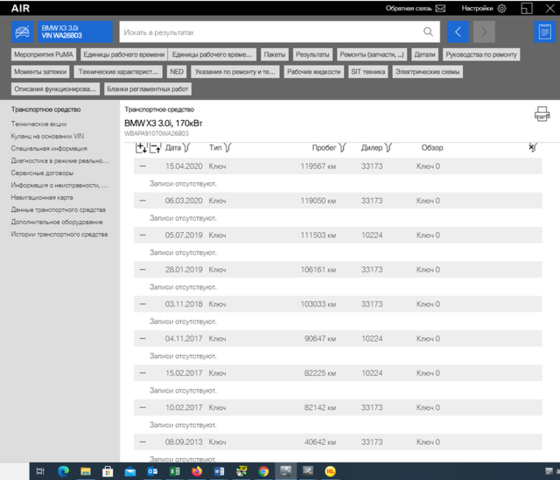This screenshot has height=480, width=560.
Task: Open Специальная информация in sidebar
Action: [49, 148]
